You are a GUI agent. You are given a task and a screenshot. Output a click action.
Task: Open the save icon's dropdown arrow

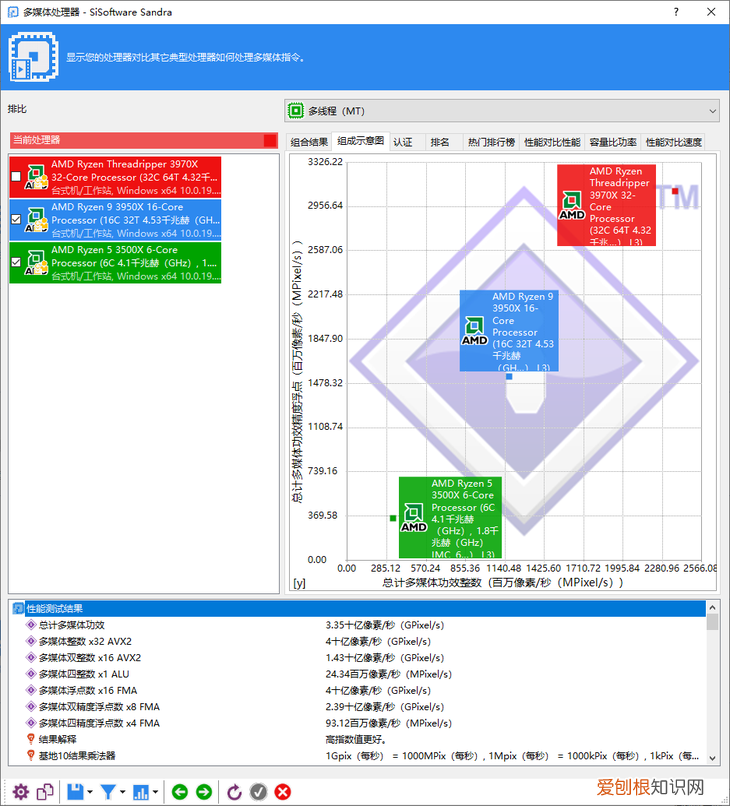click(90, 793)
